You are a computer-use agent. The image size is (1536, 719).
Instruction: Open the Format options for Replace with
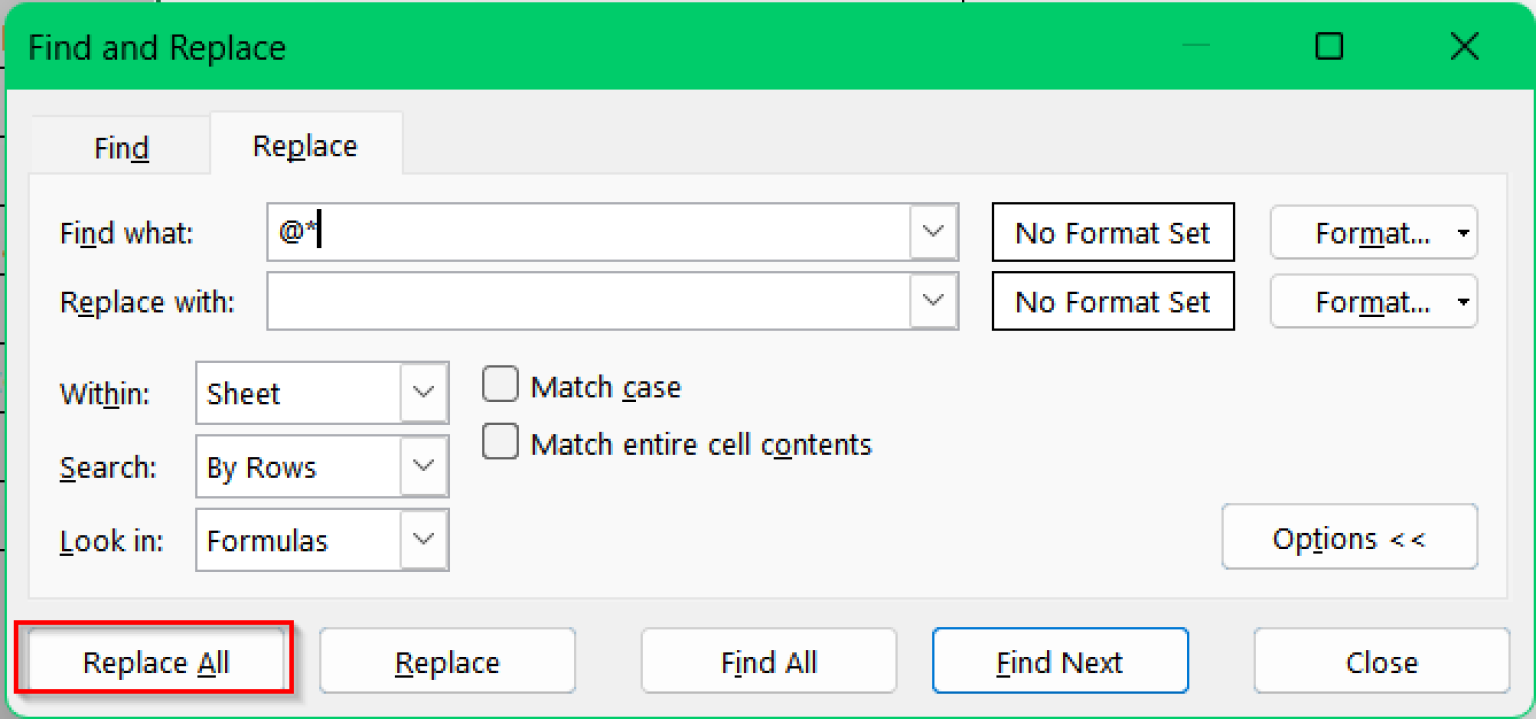1373,301
